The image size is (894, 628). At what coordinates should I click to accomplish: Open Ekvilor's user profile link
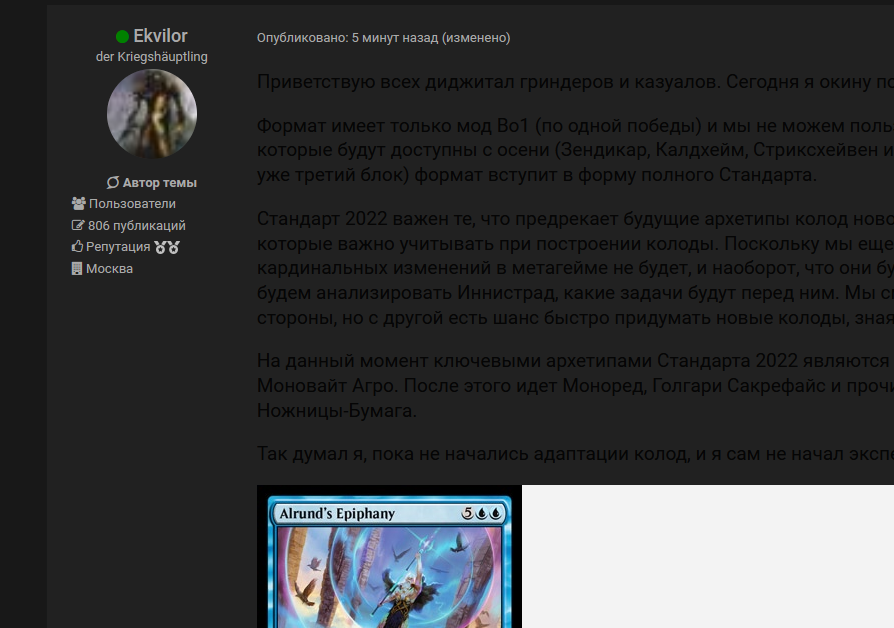(x=160, y=36)
